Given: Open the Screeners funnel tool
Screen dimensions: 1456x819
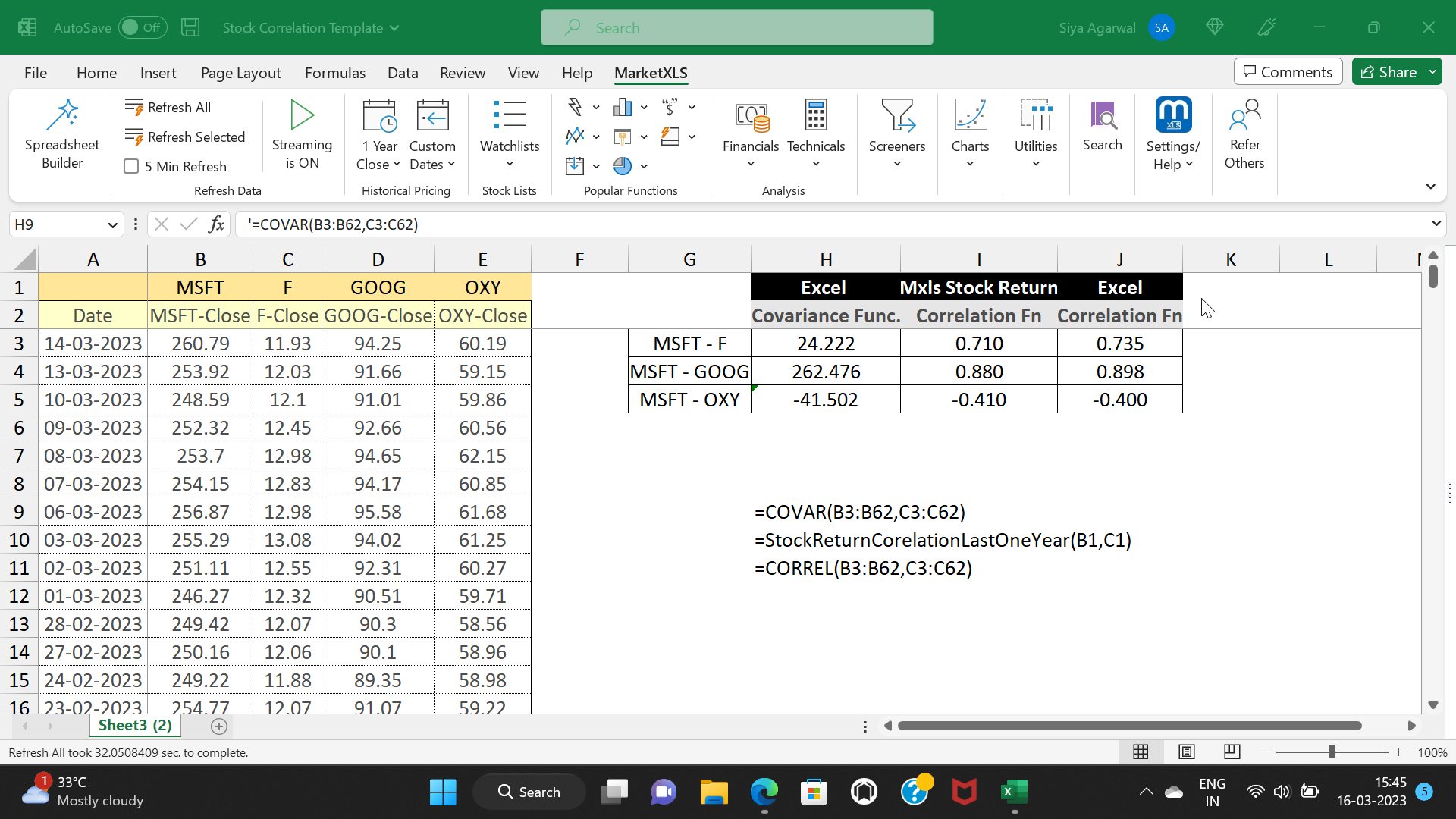Looking at the screenshot, I should [x=897, y=135].
